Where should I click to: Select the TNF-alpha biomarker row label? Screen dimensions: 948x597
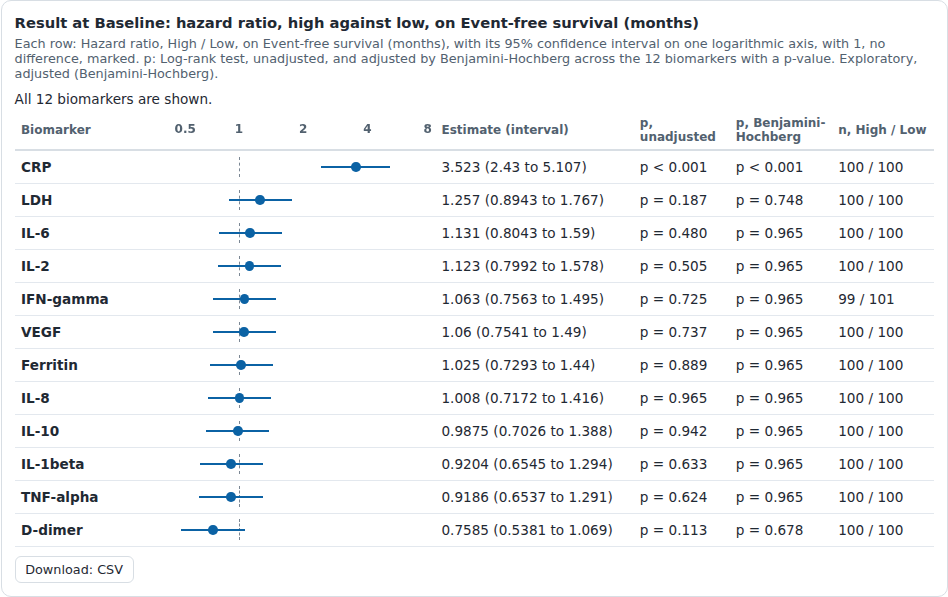59,497
